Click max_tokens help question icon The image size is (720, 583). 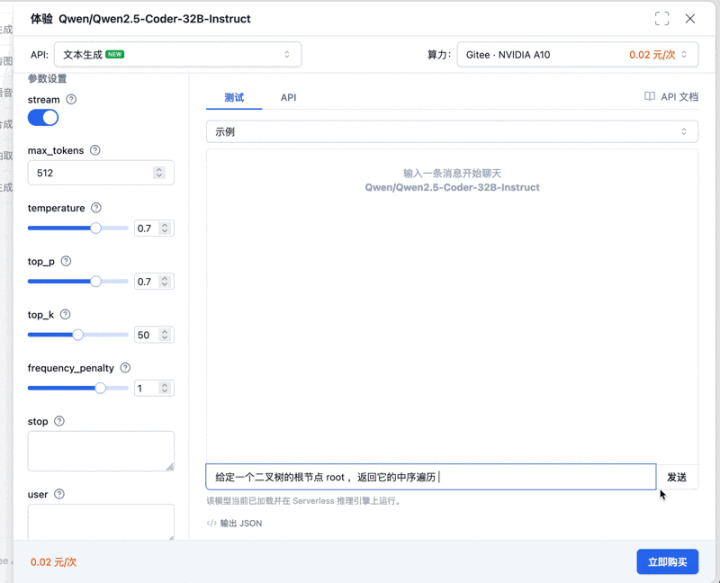tap(95, 151)
